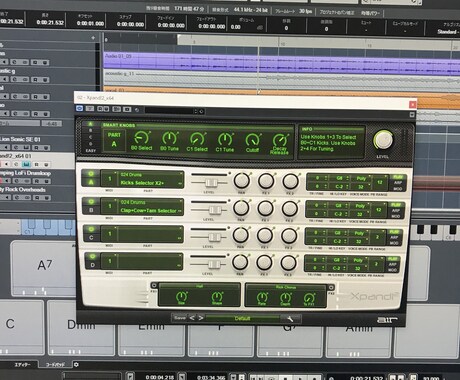This screenshot has height=380, width=460.
Task: Open the コードパッド tab
Action: click(x=55, y=365)
